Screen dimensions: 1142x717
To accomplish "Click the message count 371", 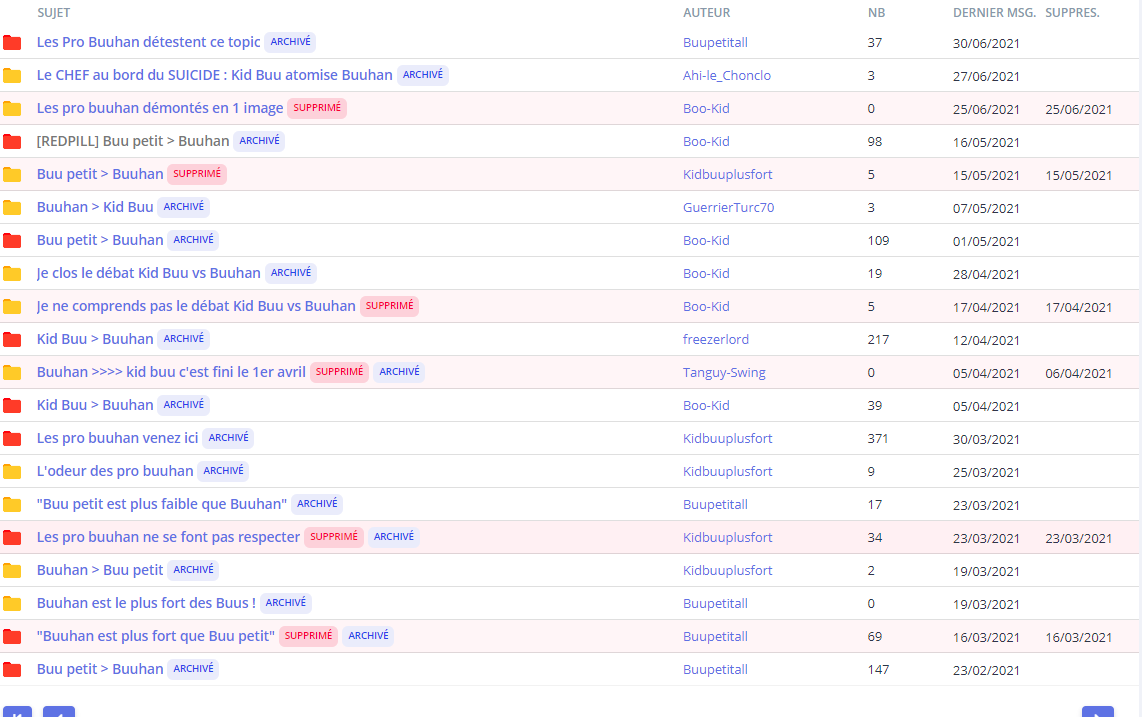I will point(878,439).
